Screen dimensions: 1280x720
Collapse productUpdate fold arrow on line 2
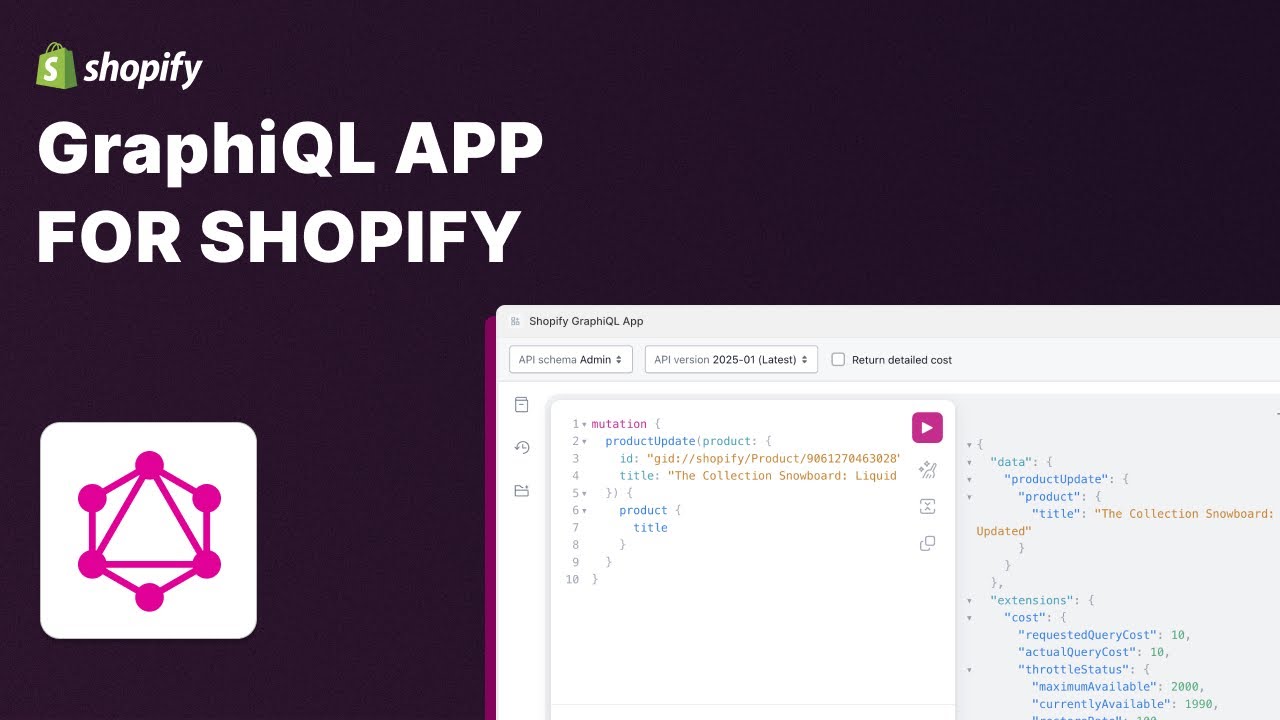[x=585, y=442]
